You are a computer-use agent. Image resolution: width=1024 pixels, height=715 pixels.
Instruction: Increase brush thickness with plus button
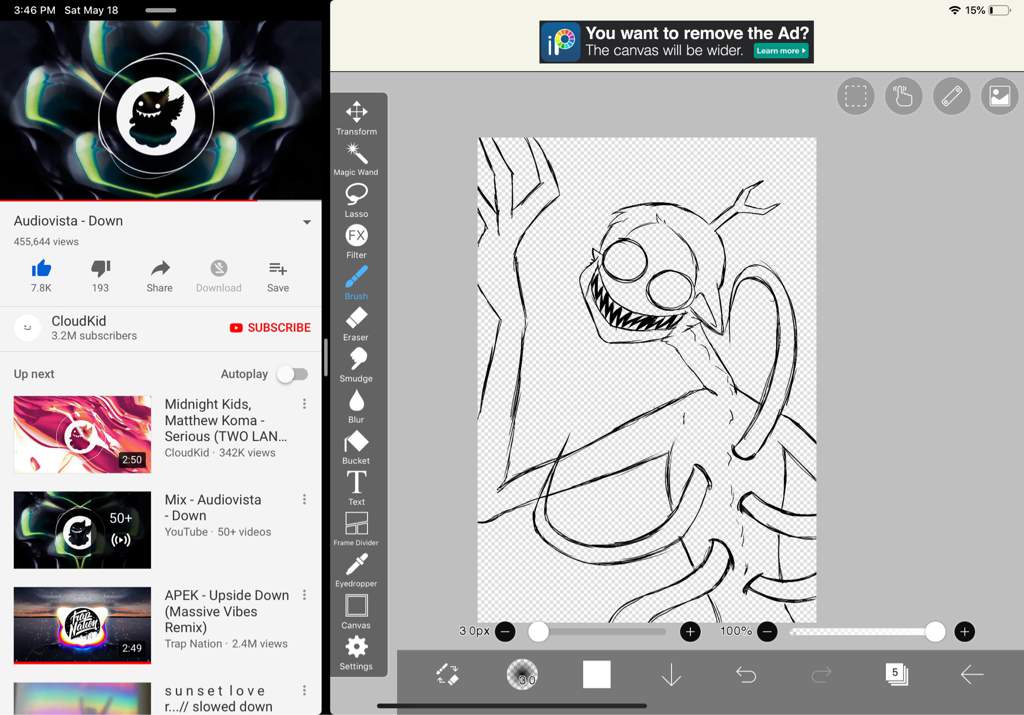690,631
